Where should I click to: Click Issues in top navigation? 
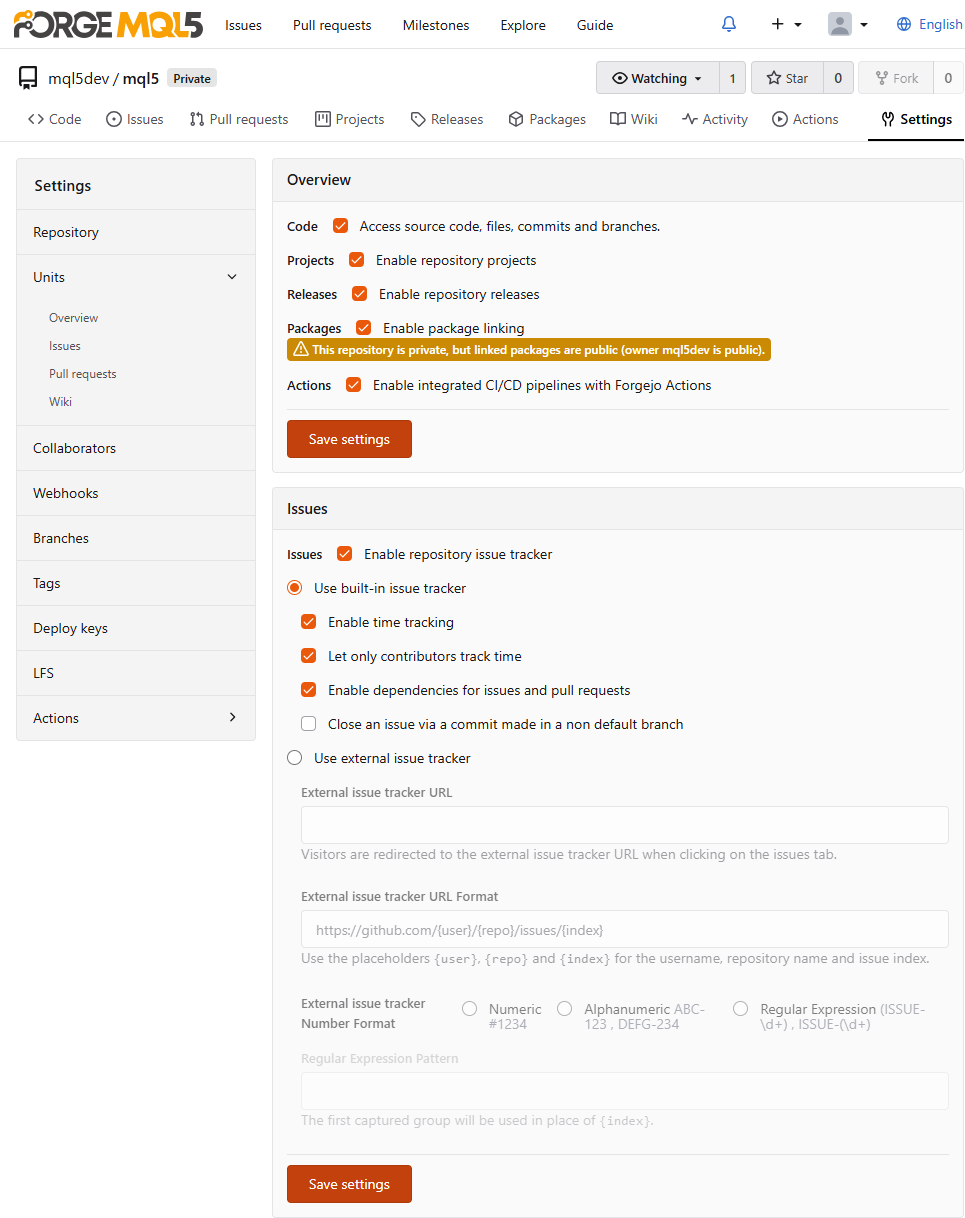(243, 25)
